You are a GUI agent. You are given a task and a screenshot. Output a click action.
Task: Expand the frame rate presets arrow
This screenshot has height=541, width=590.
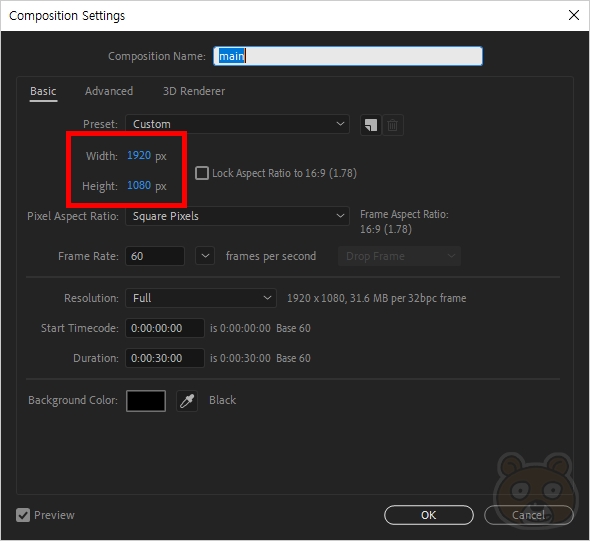click(205, 256)
